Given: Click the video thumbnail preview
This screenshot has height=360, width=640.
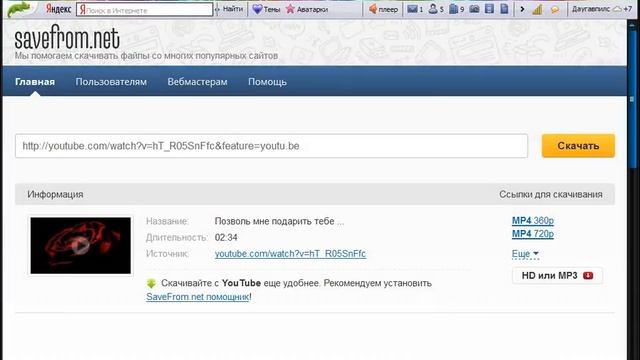Looking at the screenshot, I should point(81,246).
